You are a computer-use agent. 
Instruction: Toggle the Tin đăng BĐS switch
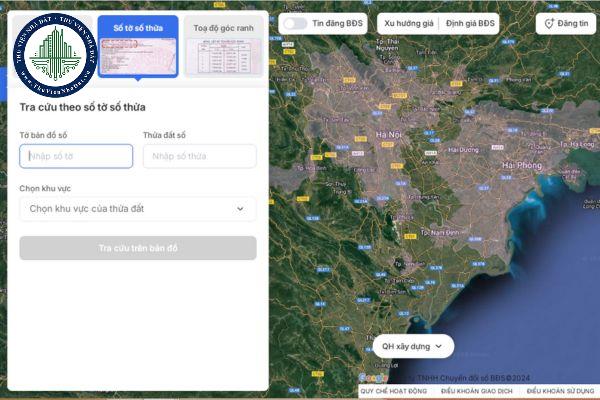coord(295,23)
